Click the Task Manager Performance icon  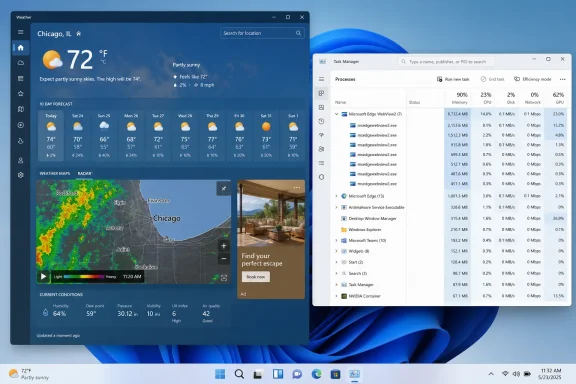[x=321, y=107]
